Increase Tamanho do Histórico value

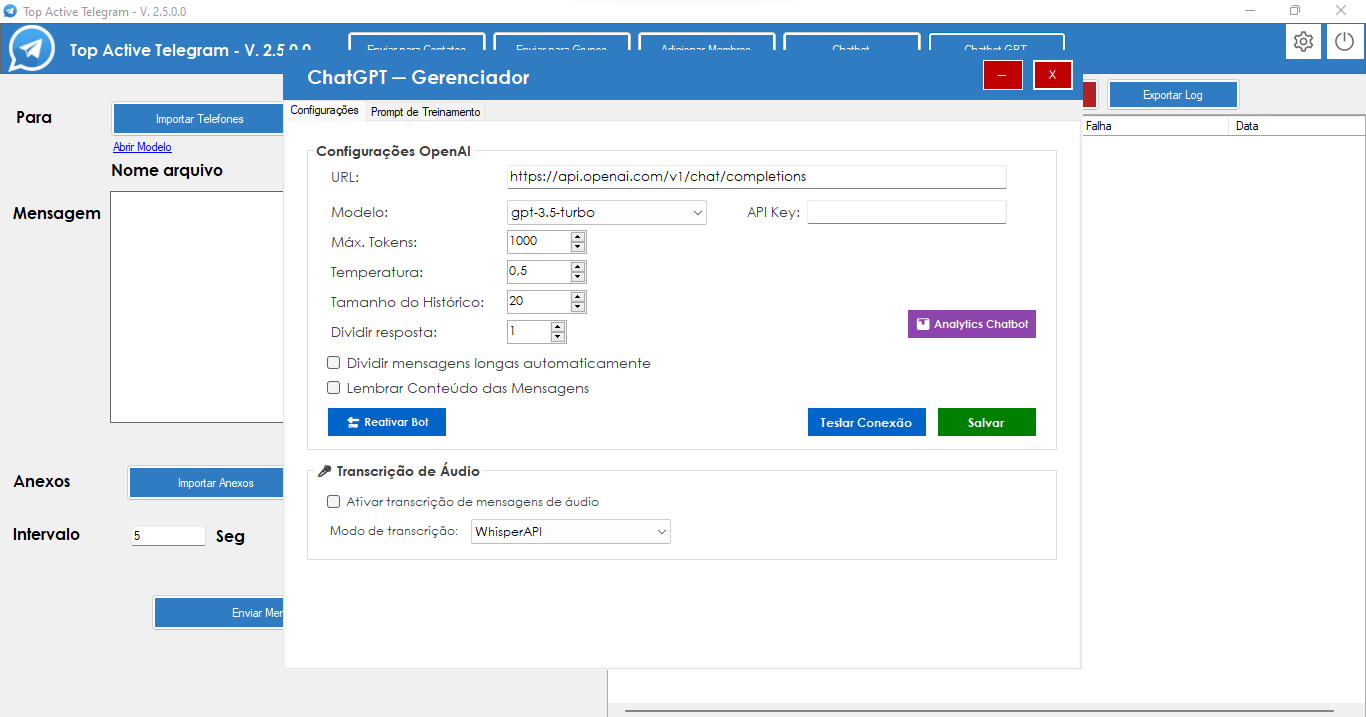pyautogui.click(x=578, y=297)
